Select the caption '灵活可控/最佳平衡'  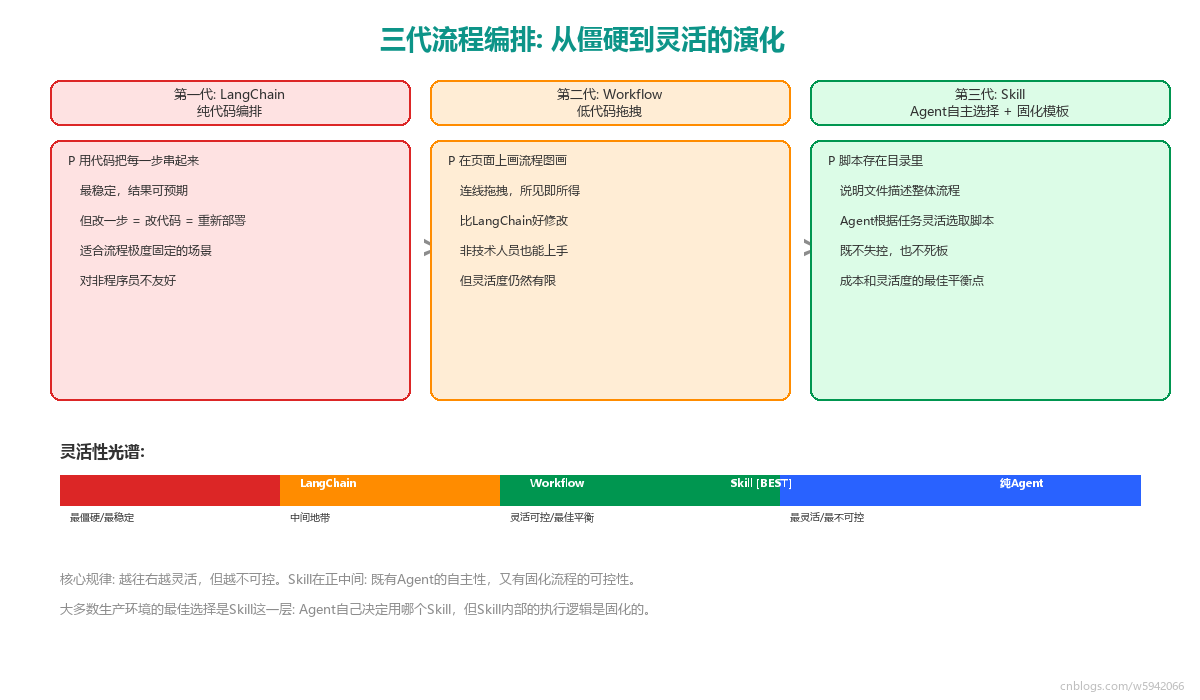(x=552, y=518)
